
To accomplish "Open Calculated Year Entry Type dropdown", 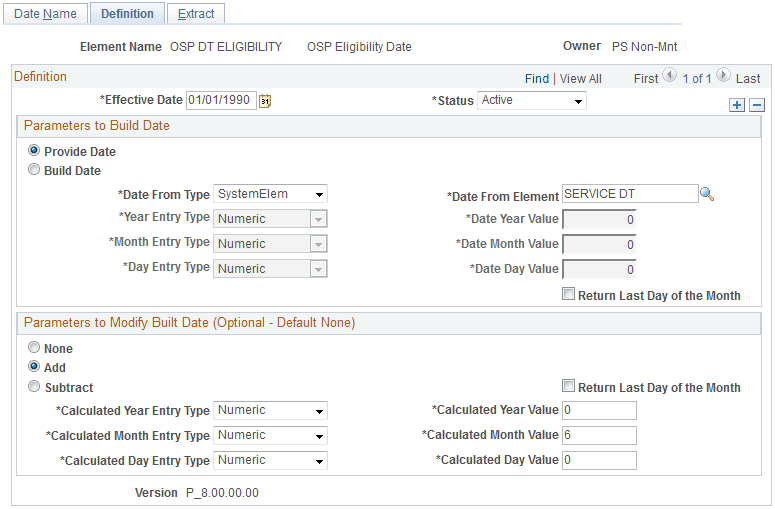I will (270, 411).
